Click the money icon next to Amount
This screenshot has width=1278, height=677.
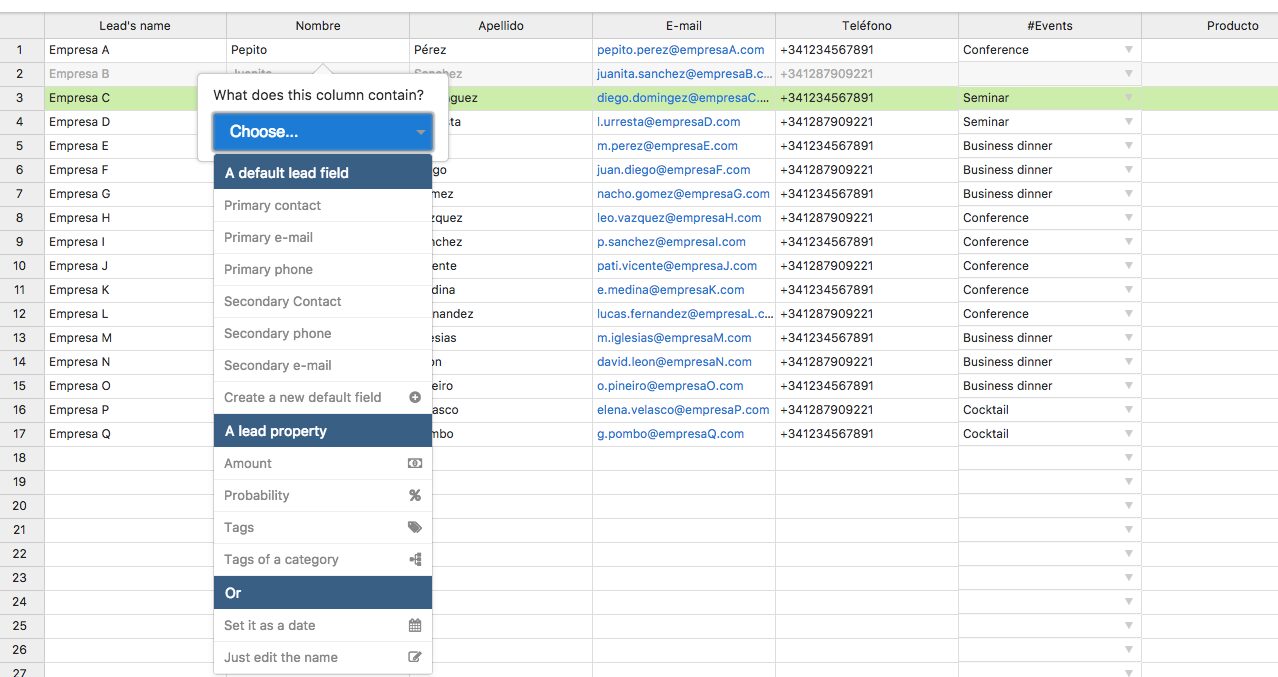tap(415, 463)
